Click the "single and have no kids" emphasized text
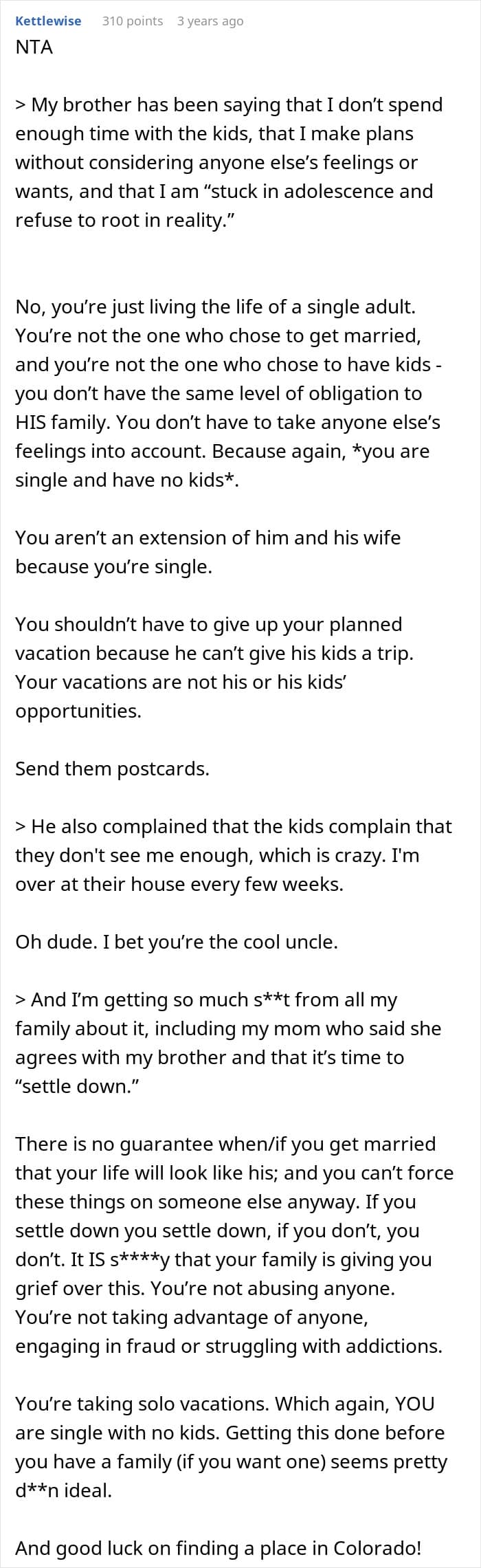 point(127,481)
